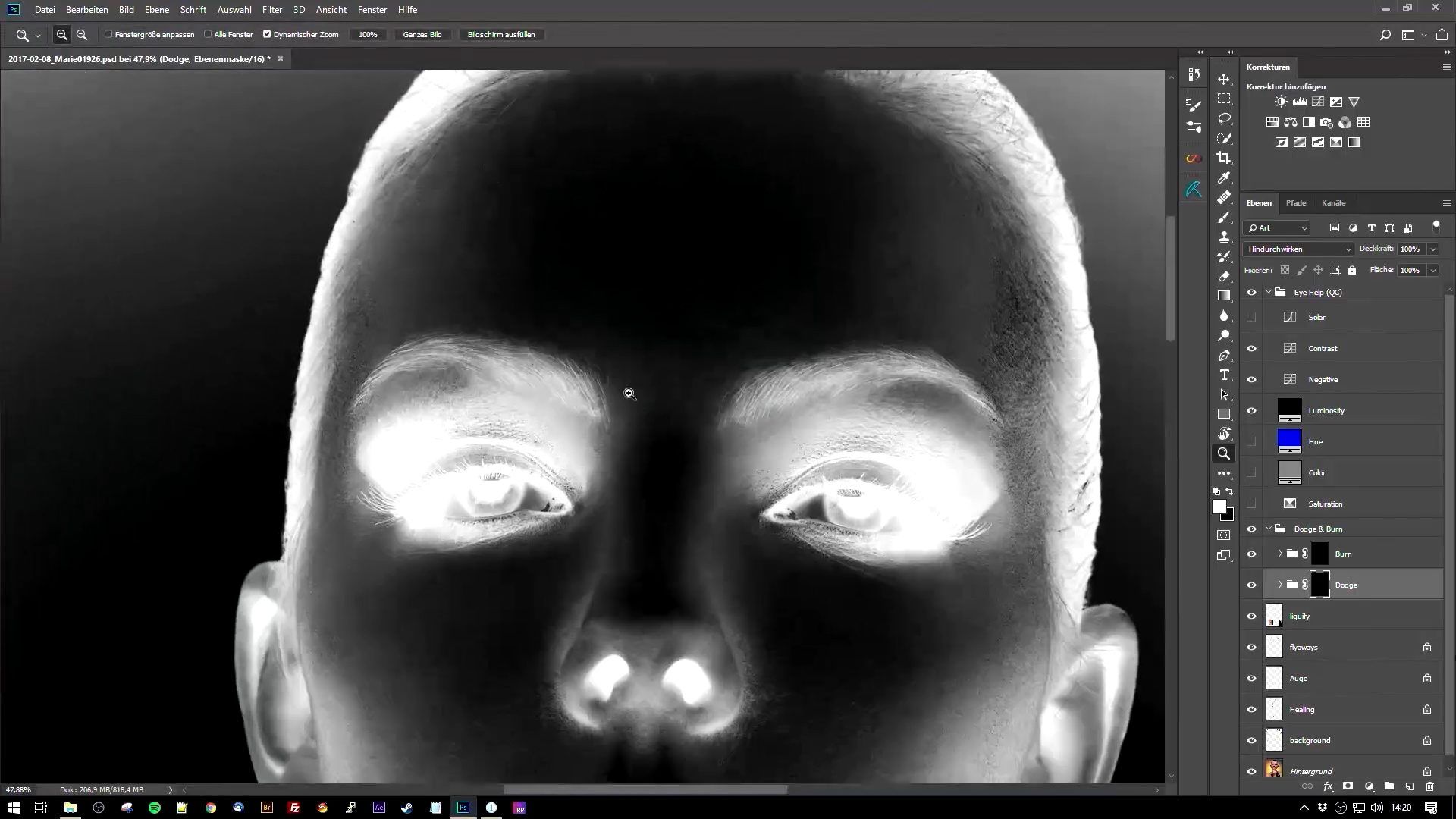Click the foreground color swatch
This screenshot has width=1456, height=819.
point(1219,507)
